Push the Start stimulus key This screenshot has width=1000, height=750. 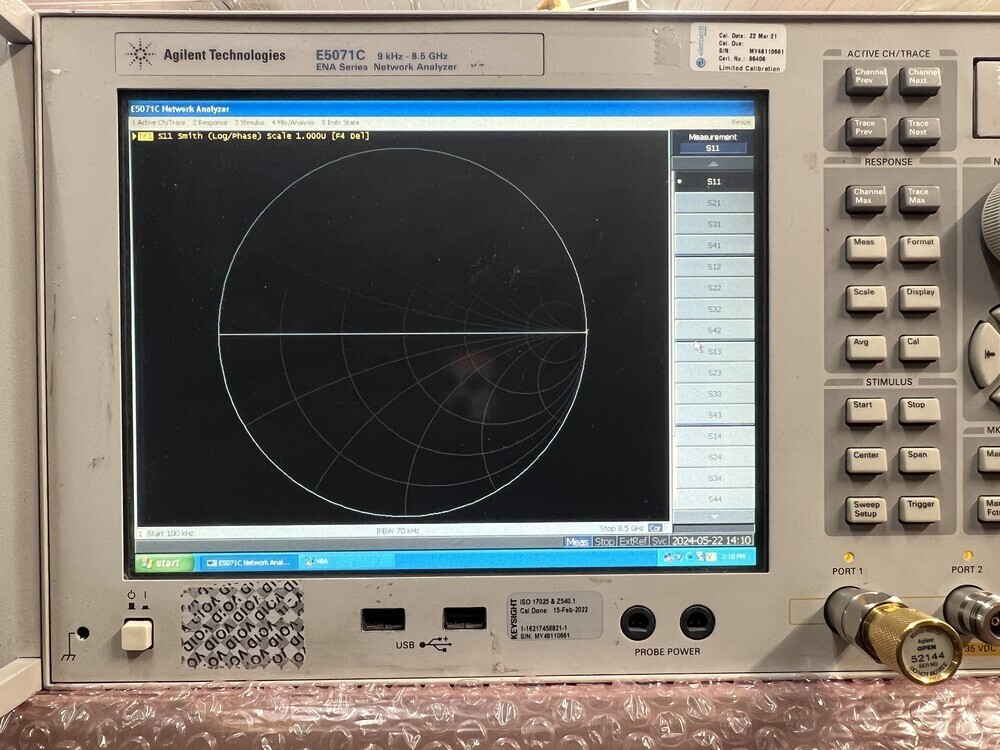point(865,411)
